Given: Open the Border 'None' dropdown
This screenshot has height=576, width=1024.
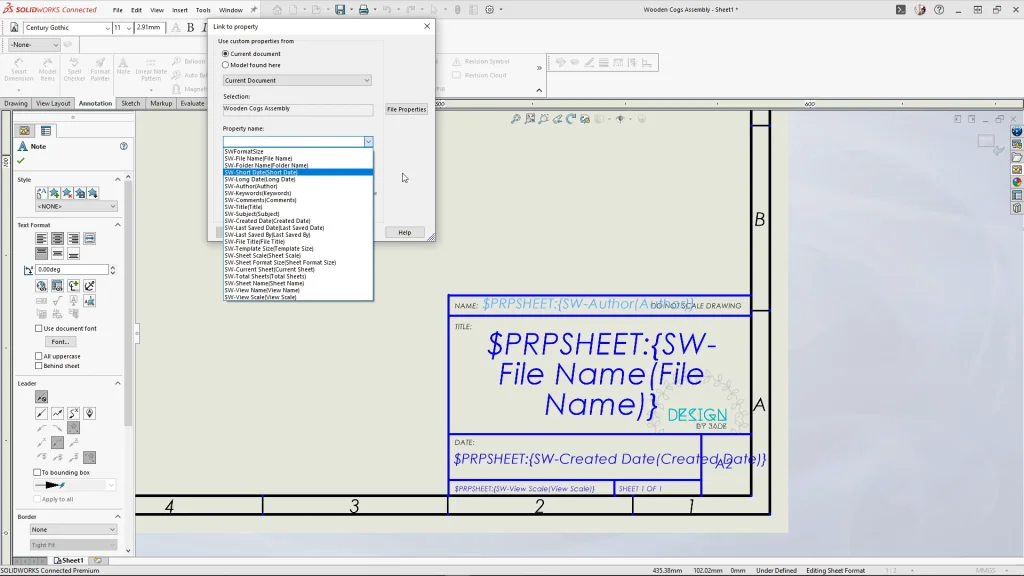Looking at the screenshot, I should (x=73, y=529).
